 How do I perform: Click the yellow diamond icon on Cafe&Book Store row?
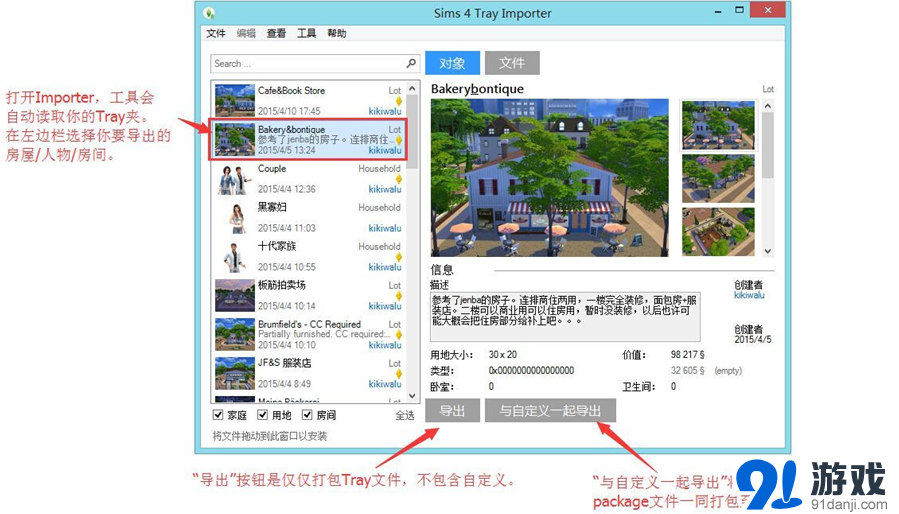(x=398, y=101)
